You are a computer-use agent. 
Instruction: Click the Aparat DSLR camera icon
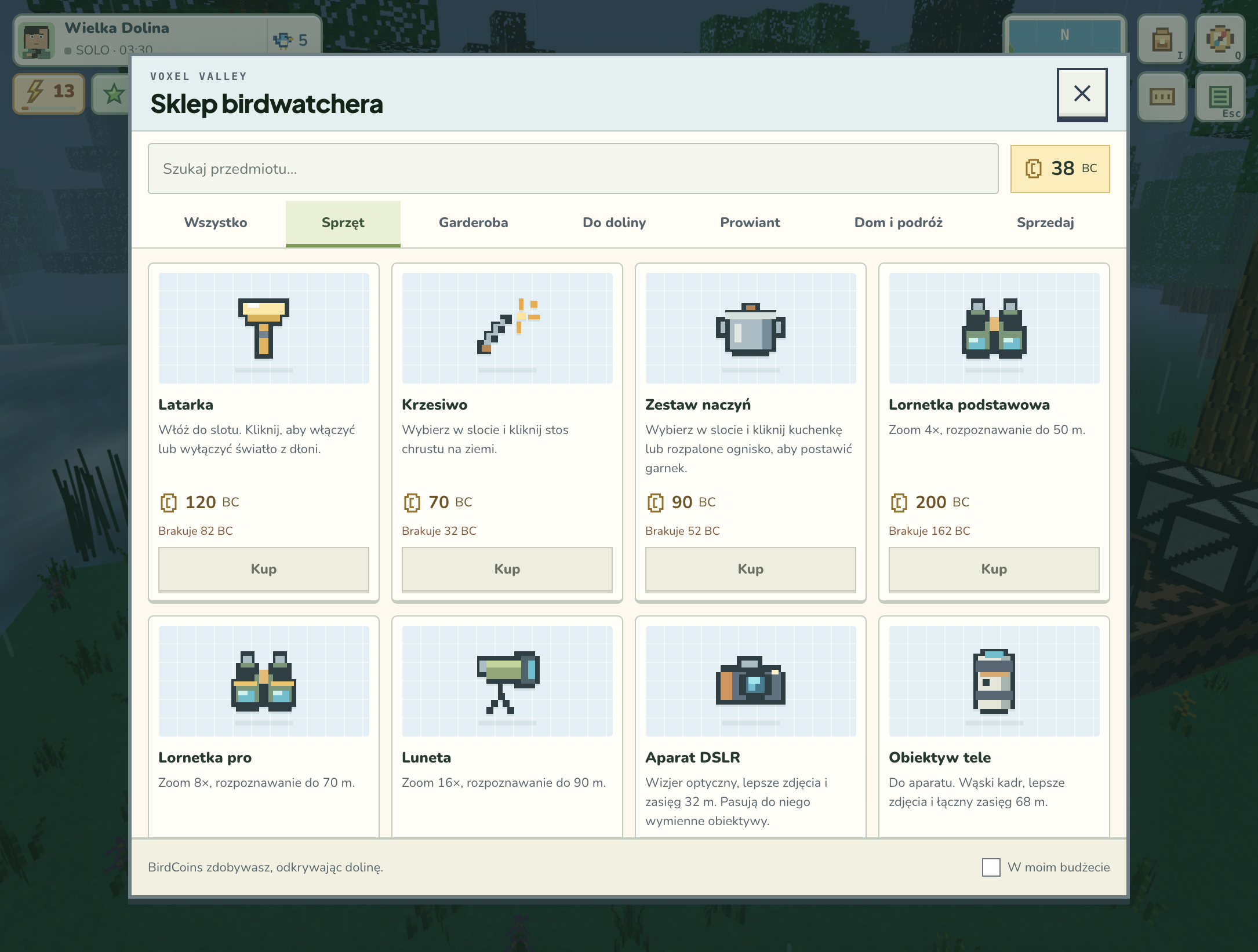[x=751, y=680]
